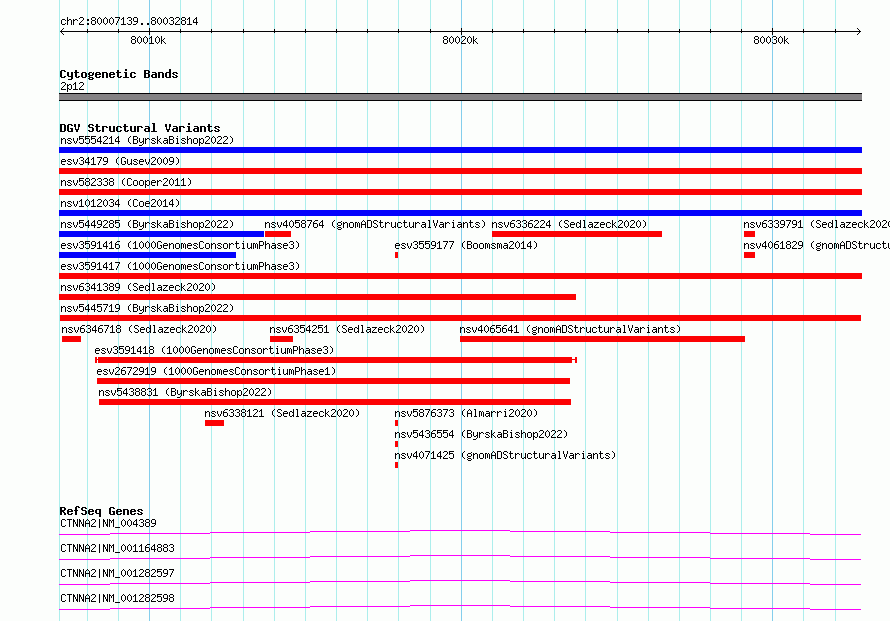This screenshot has width=890, height=621.
Task: Click the red esv34179 variant bar
Action: pyautogui.click(x=460, y=171)
